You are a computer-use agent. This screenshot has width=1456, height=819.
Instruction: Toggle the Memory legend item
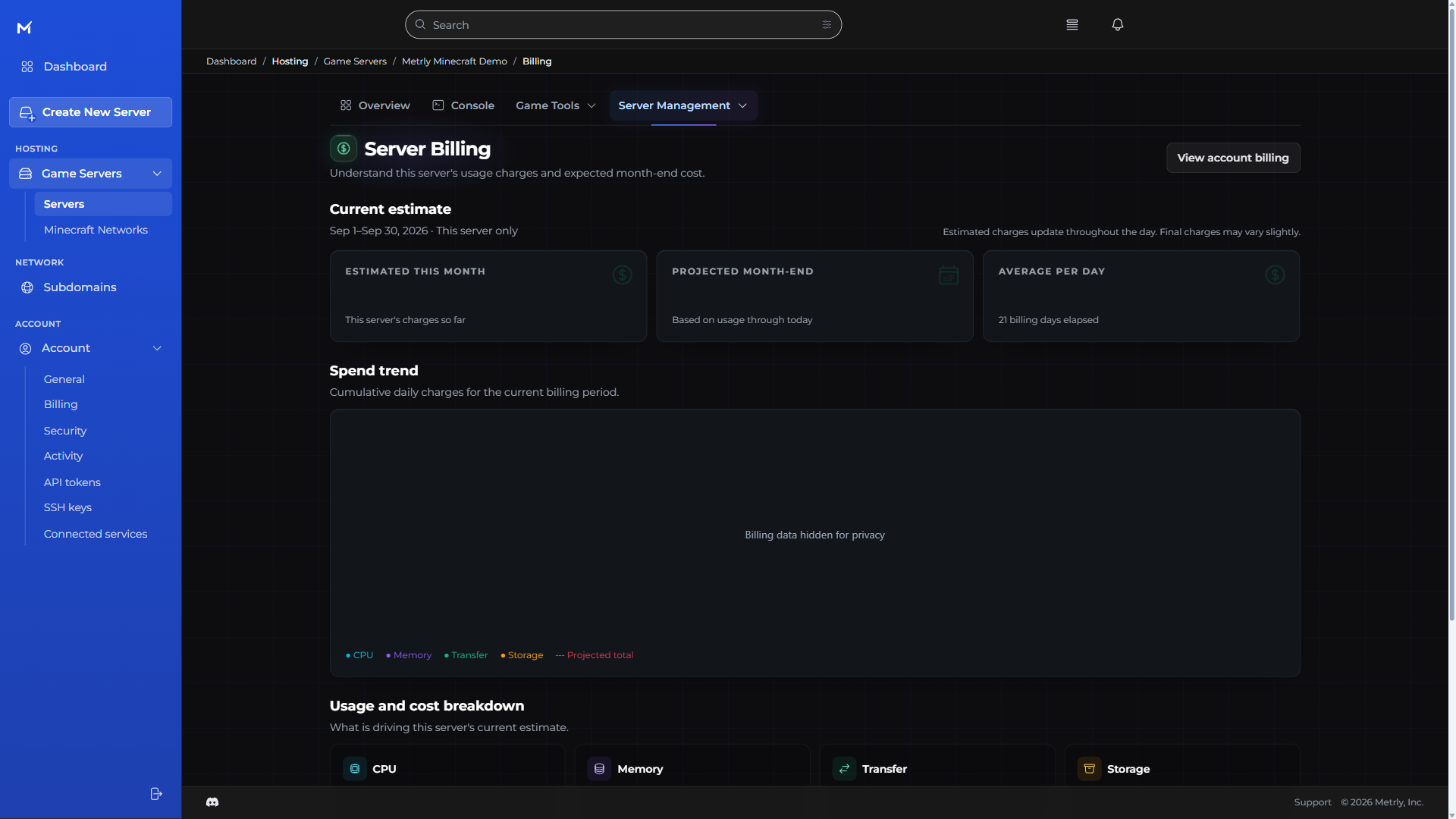point(409,655)
